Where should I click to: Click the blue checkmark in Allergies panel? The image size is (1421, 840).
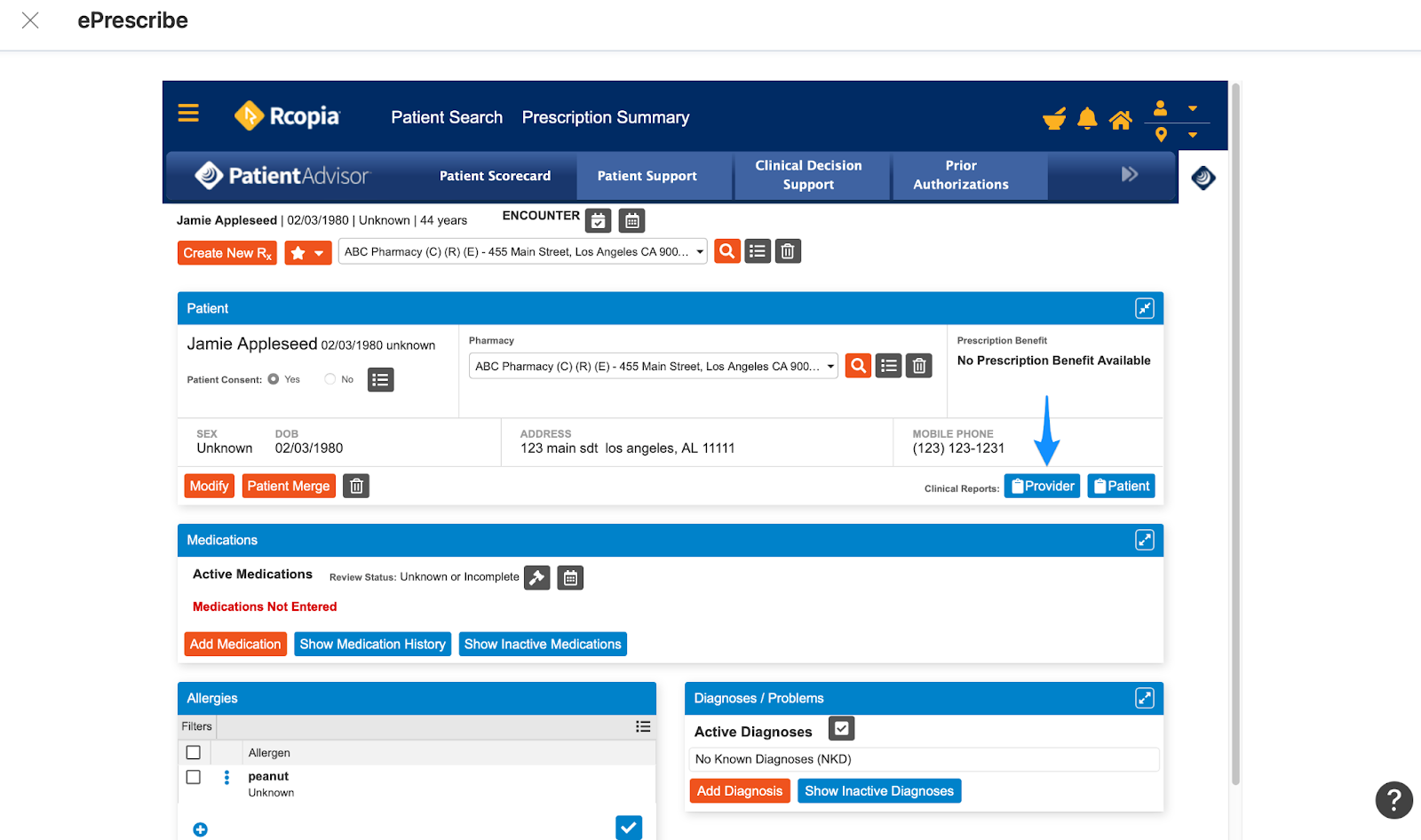[629, 828]
